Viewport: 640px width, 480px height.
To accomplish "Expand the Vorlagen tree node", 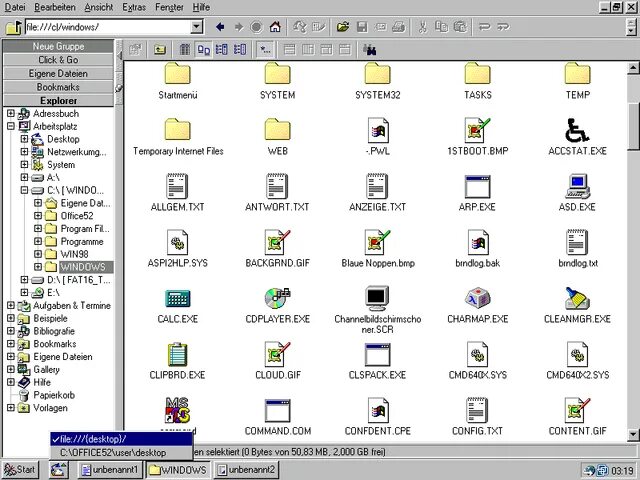I will (x=11, y=408).
